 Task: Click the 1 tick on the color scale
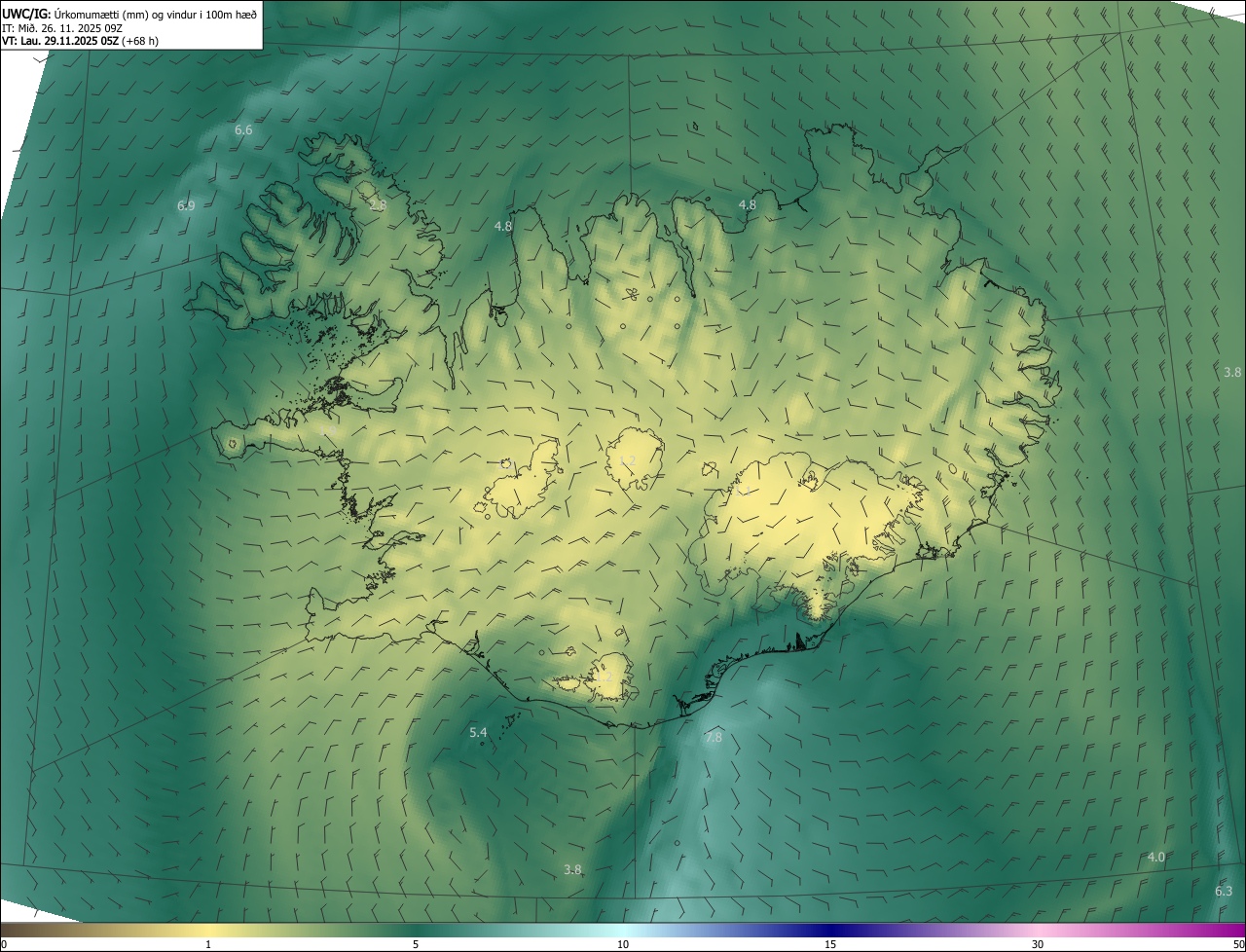pos(208,944)
